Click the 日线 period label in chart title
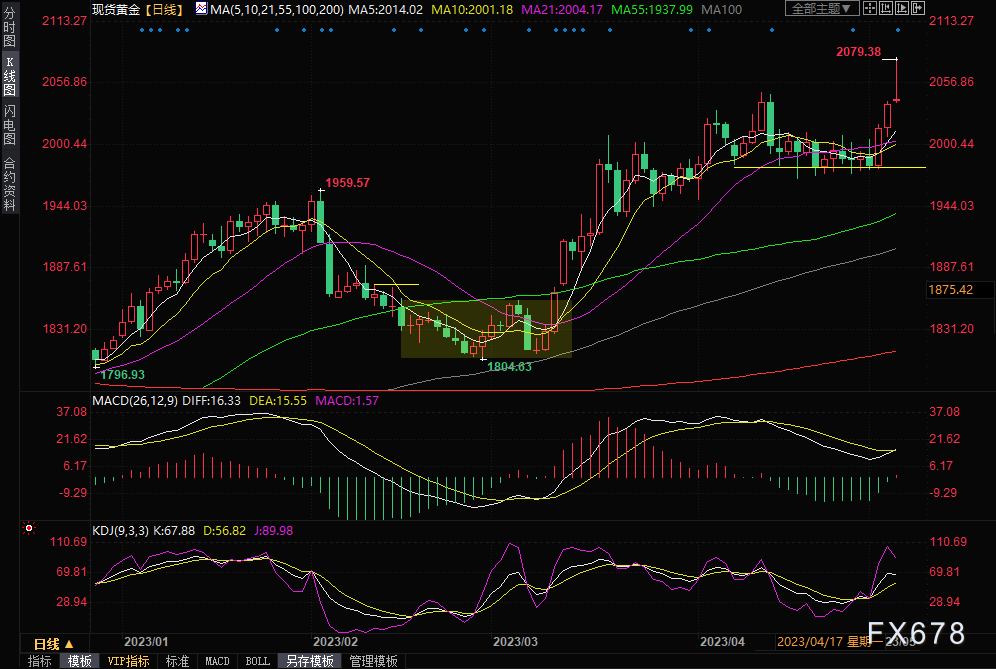 164,9
